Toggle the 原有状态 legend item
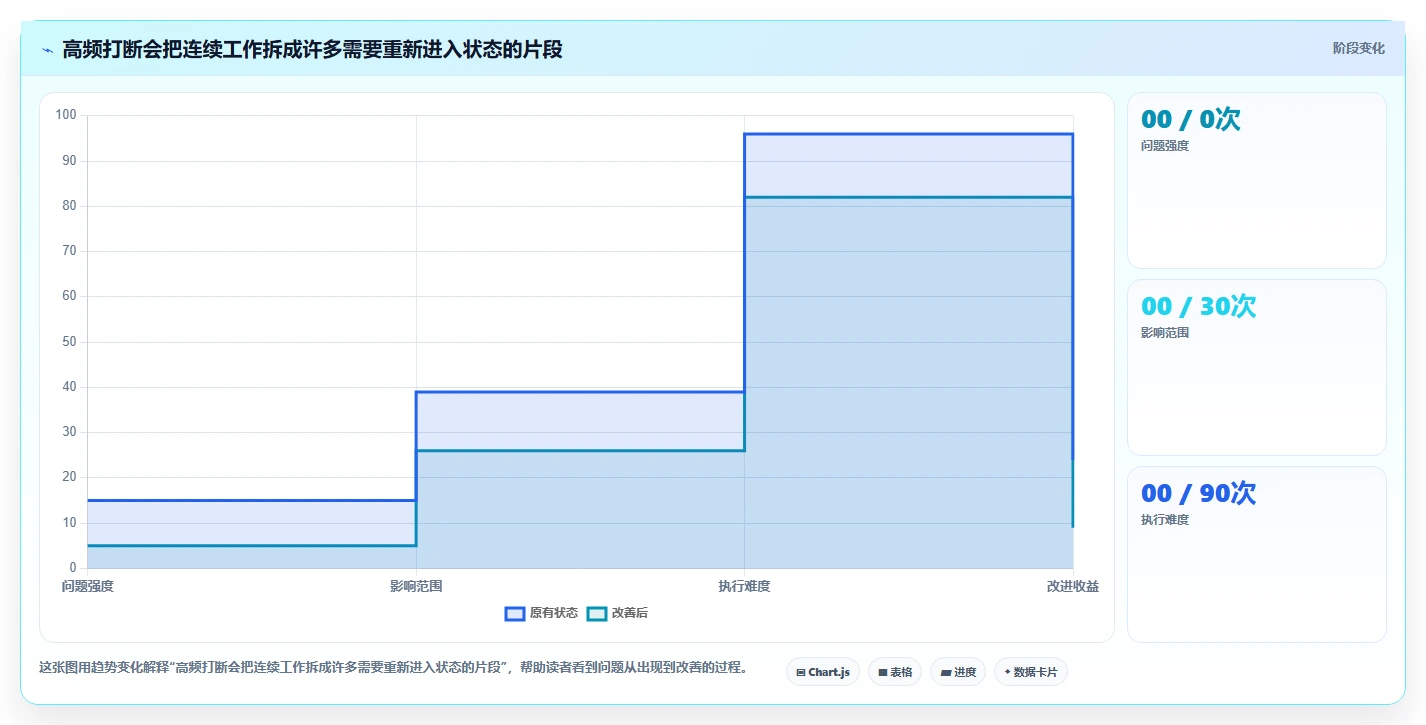Screen dimensions: 1426x725 point(541,613)
